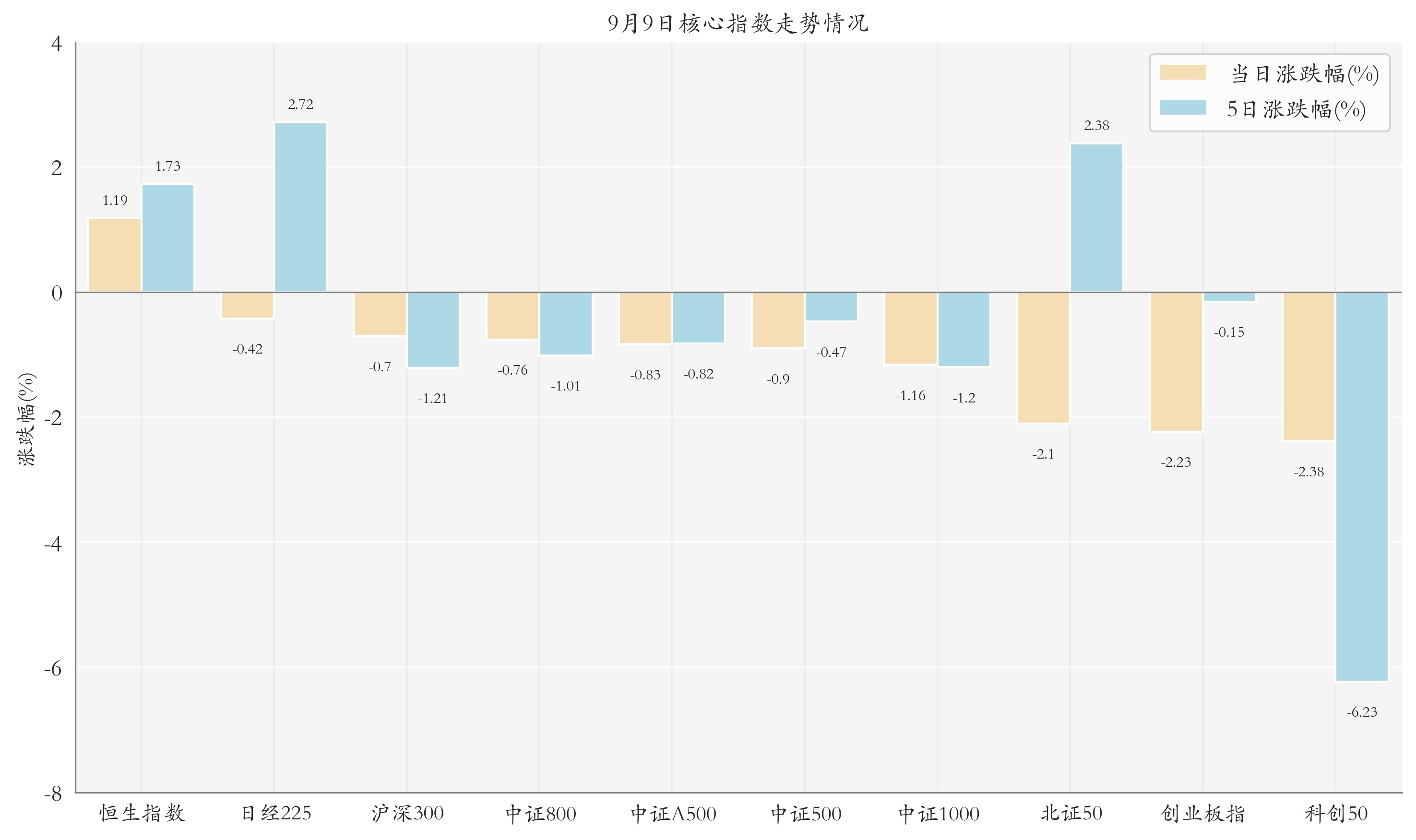Click the 中证800 blue bar labeled -1.01
Viewport: 1416px width, 840px height.
click(566, 323)
